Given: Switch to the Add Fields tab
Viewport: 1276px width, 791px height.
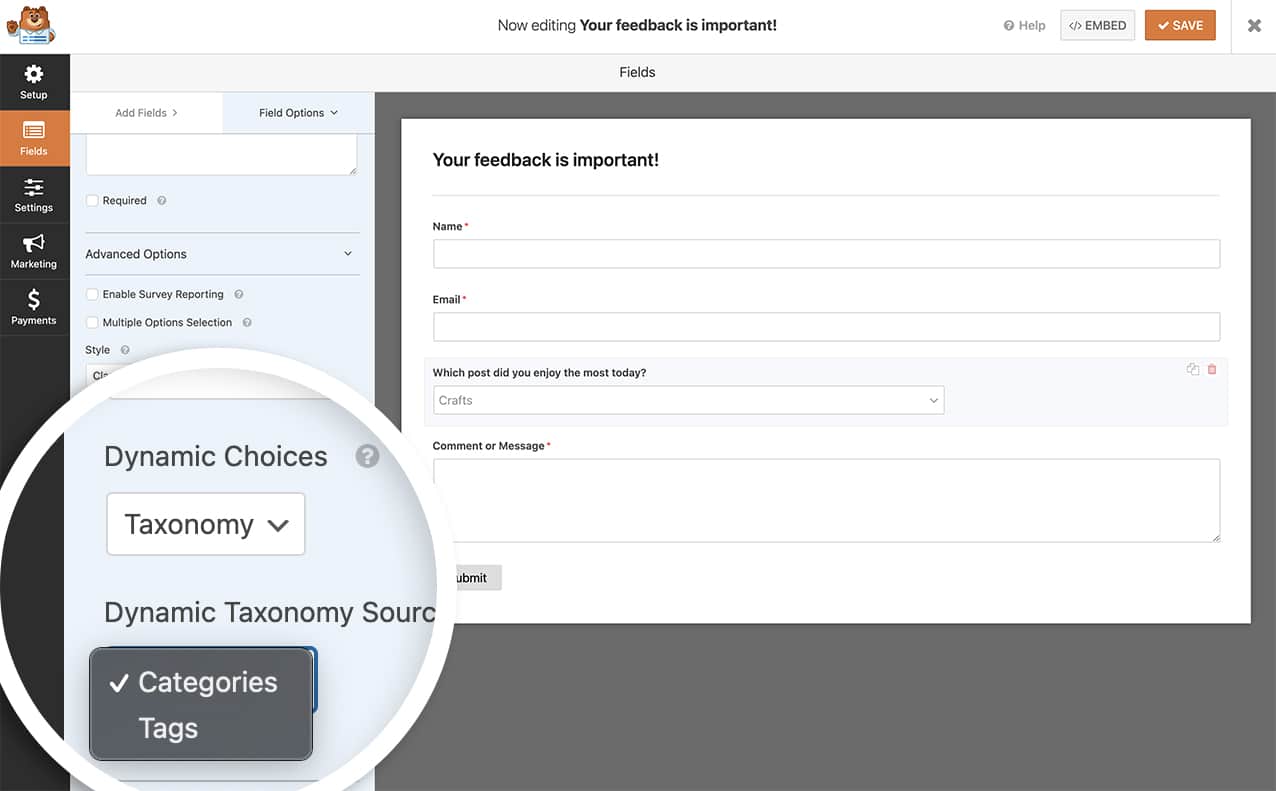Looking at the screenshot, I should 142,113.
